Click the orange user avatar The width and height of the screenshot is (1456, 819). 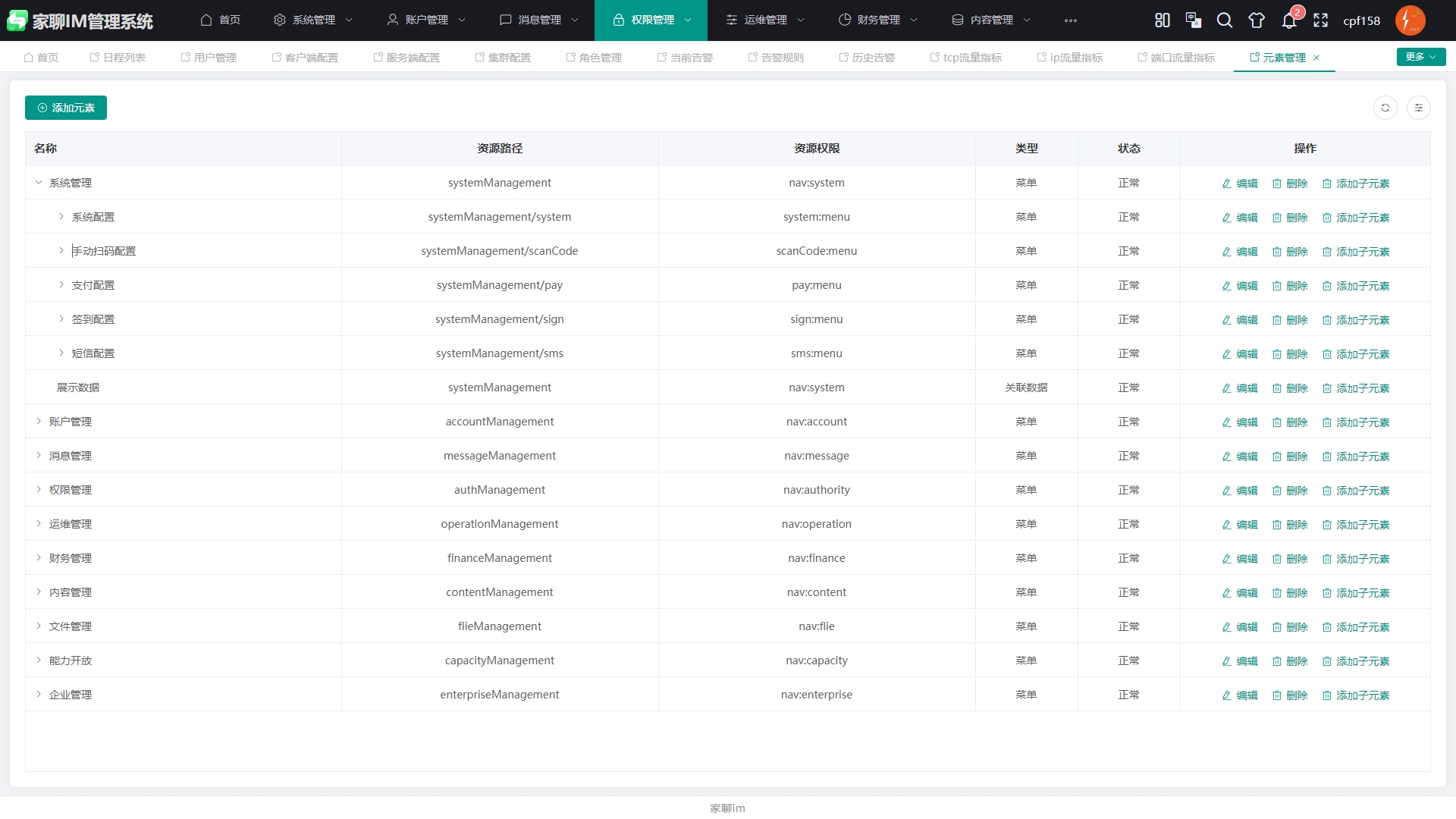point(1410,20)
